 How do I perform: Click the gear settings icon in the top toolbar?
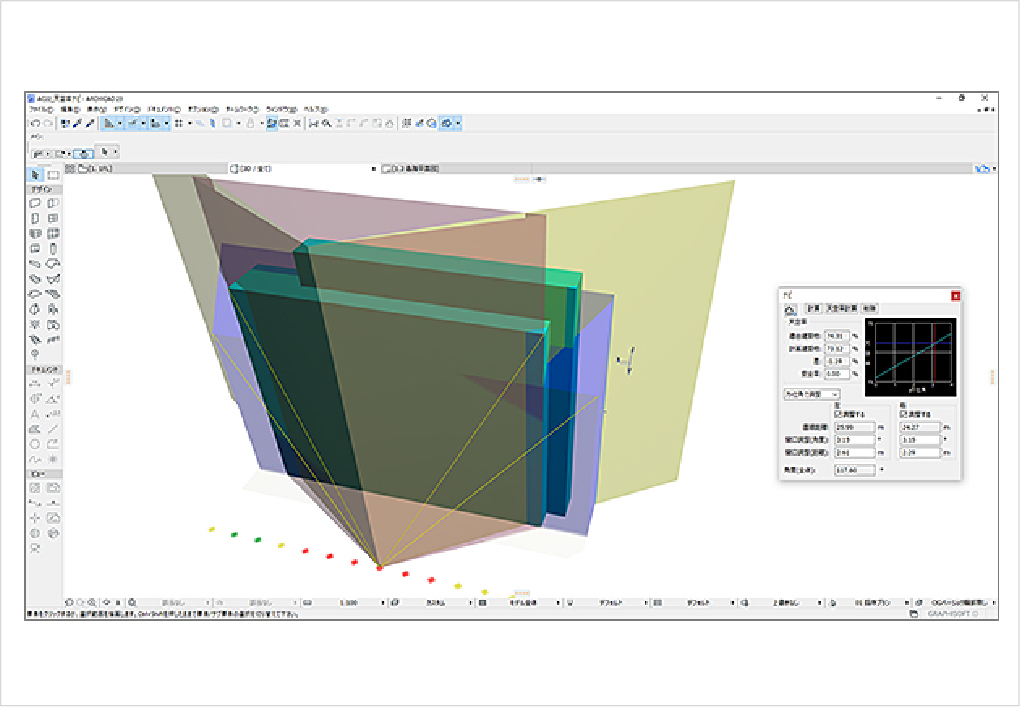[x=449, y=123]
